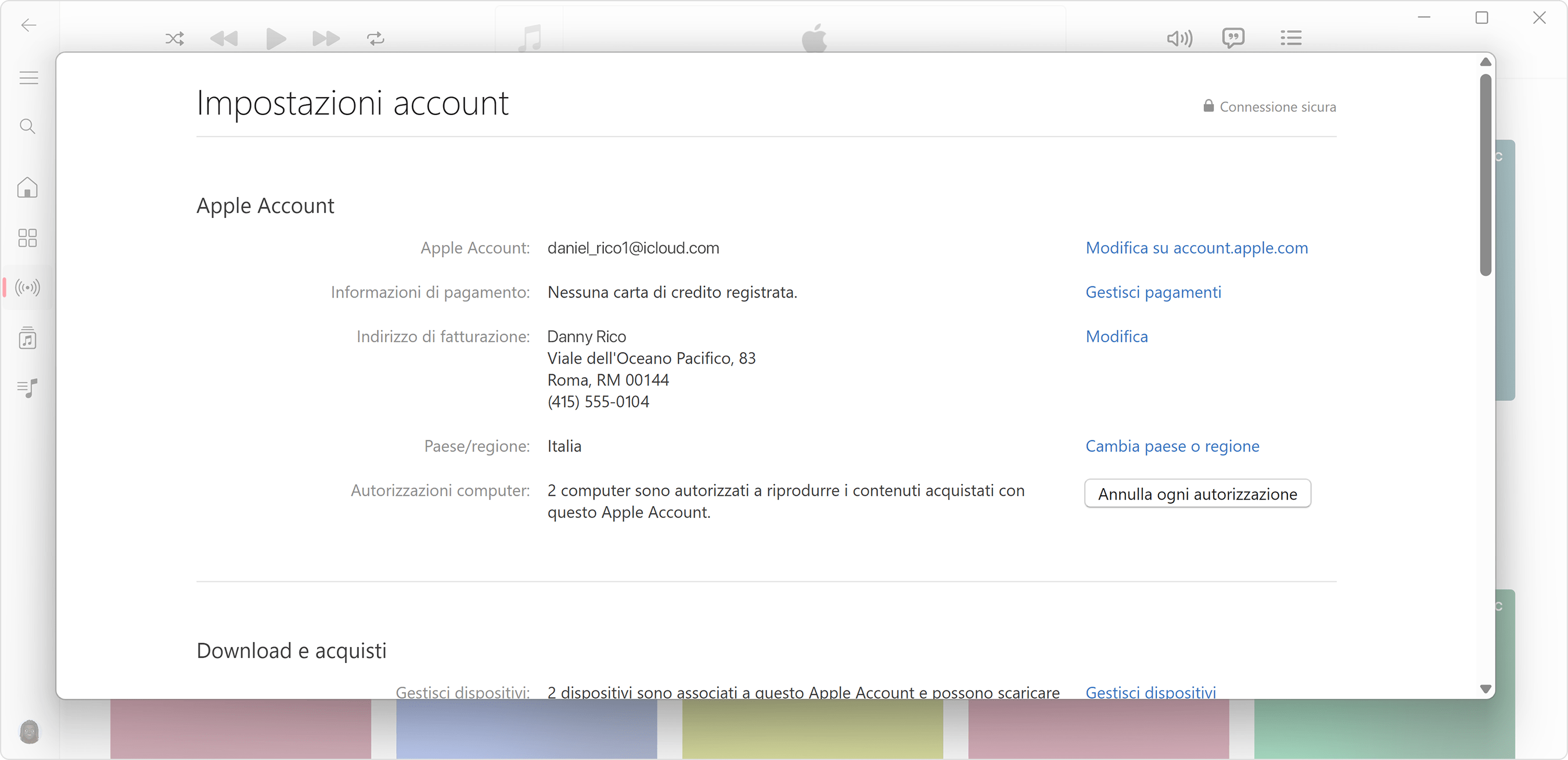Click the scrollbar down arrow
The image size is (1568, 760).
[x=1486, y=689]
